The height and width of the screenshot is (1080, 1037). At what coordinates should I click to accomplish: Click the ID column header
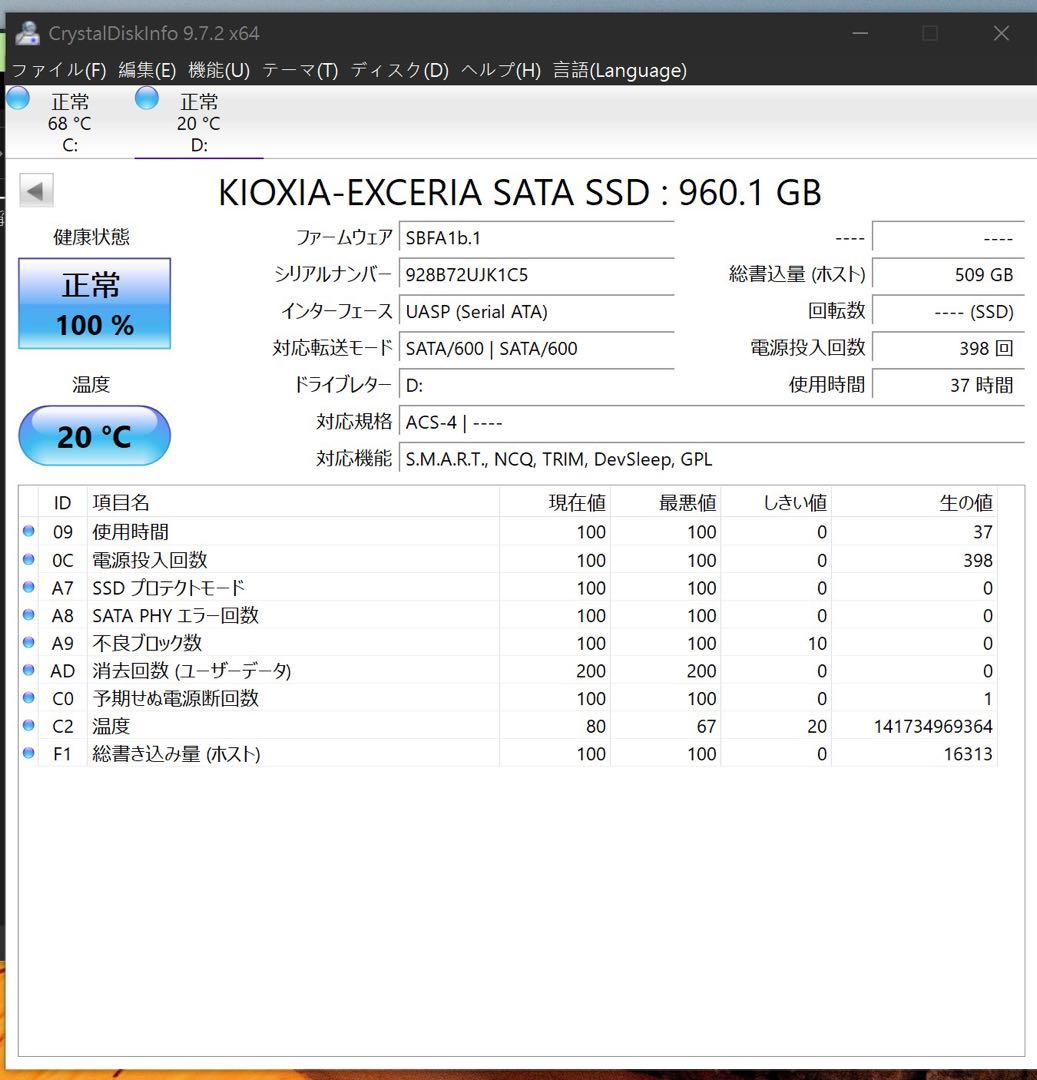pos(63,503)
